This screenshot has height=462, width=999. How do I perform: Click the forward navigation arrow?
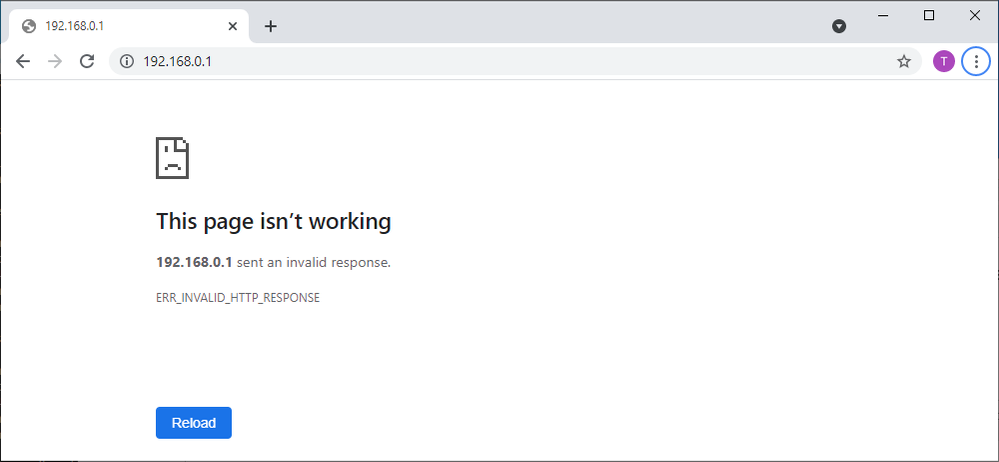click(55, 61)
